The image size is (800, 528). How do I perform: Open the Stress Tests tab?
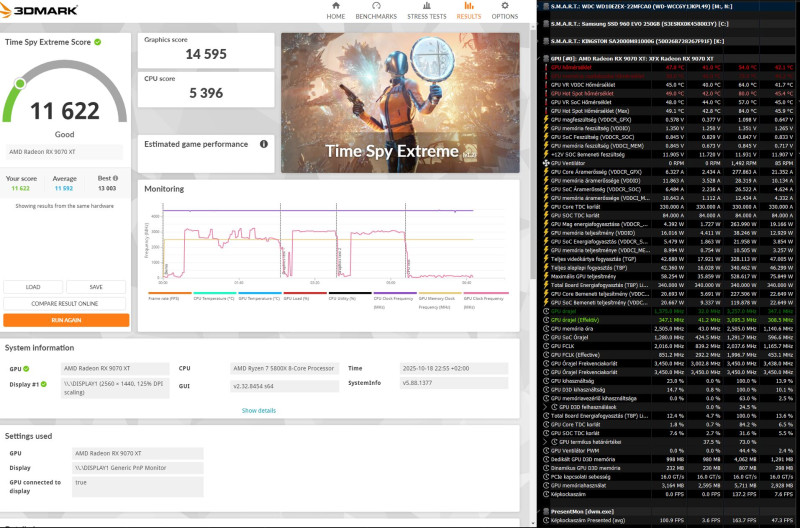[427, 11]
